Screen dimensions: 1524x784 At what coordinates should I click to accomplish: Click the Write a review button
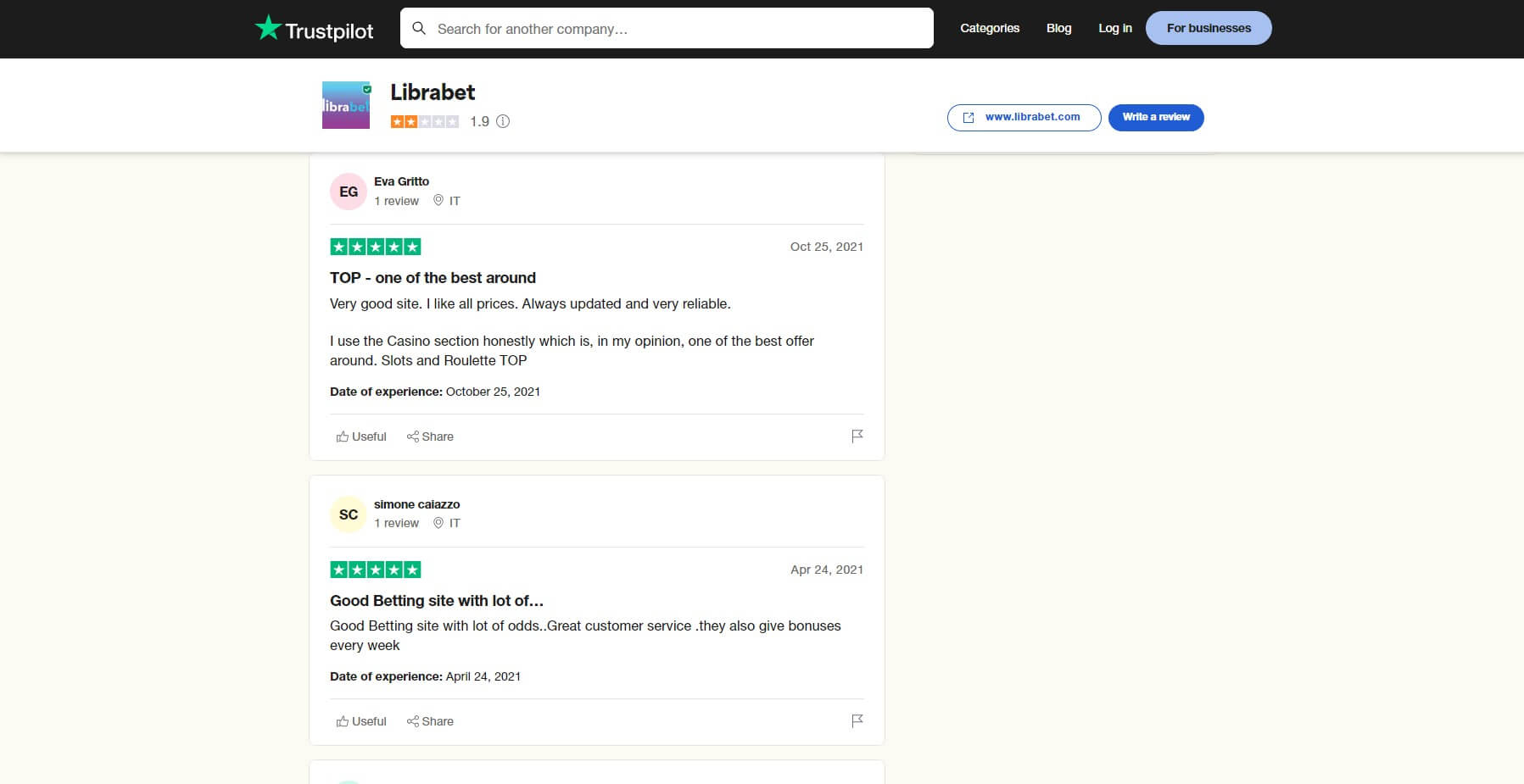point(1155,117)
